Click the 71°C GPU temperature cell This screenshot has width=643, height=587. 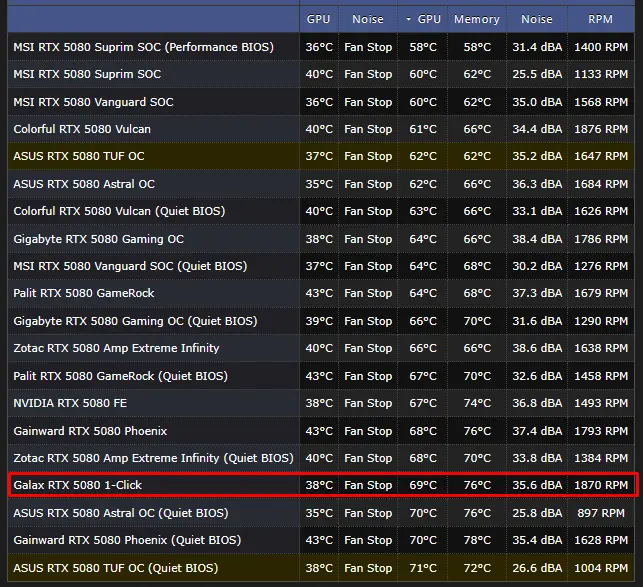(423, 568)
